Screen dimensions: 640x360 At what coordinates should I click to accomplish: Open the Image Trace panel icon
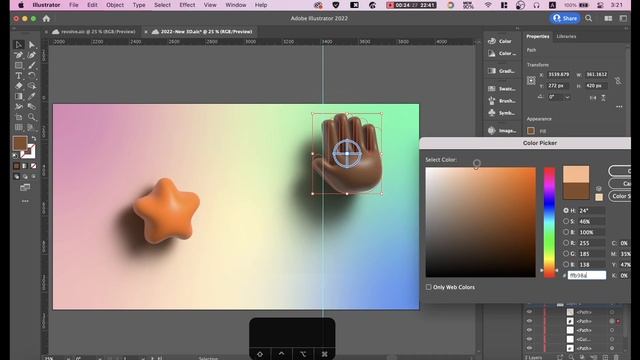point(492,130)
